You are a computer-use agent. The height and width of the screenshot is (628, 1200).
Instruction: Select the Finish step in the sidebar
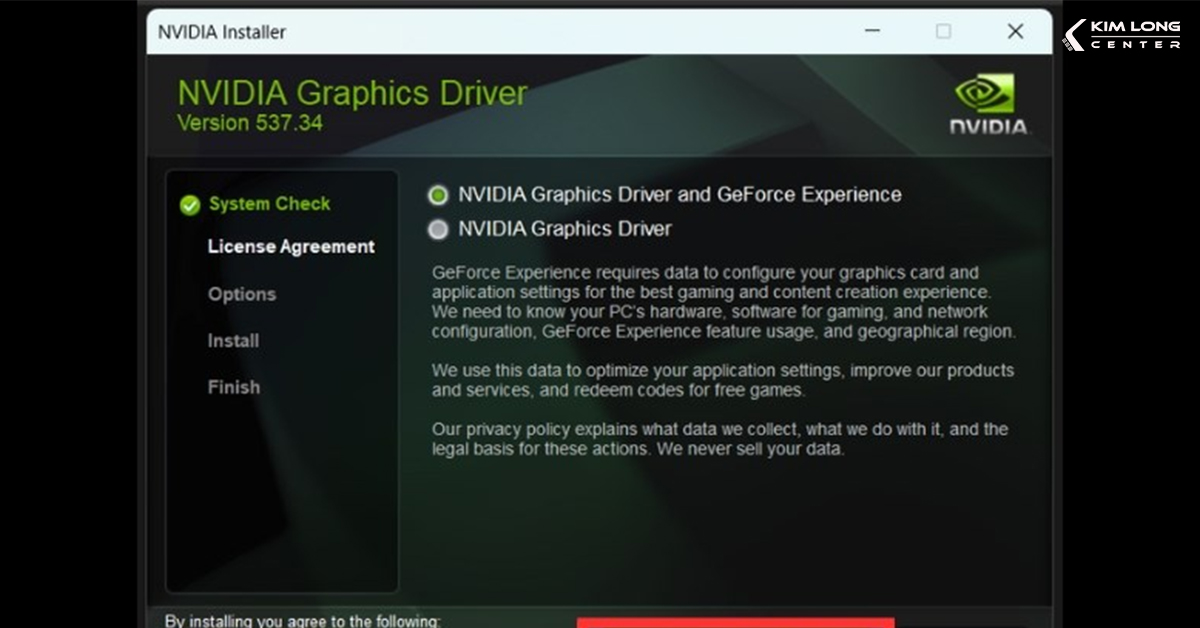tap(233, 387)
